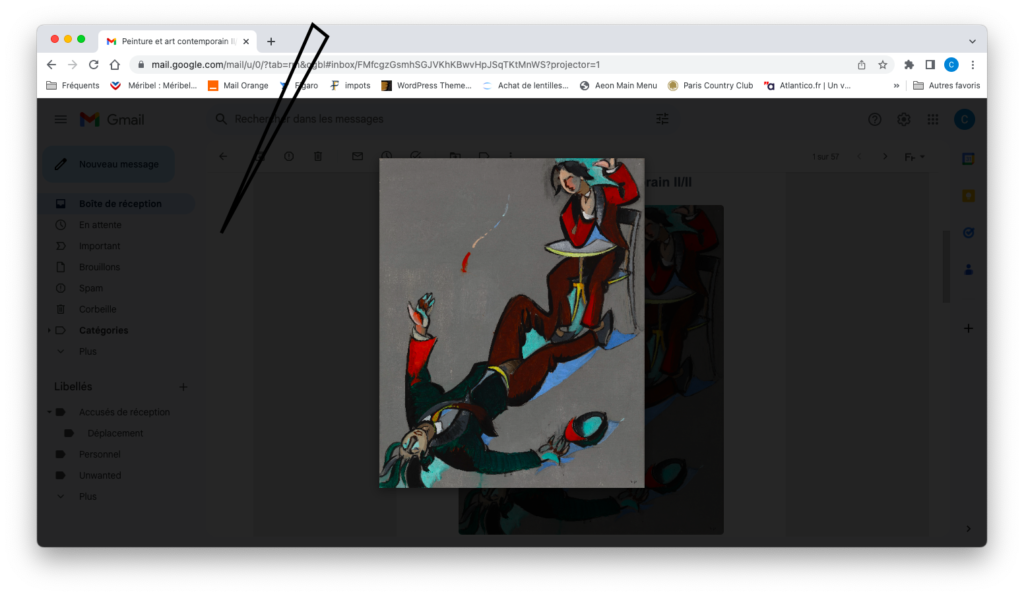
Task: Click the Gmail logo
Action: coord(112,119)
